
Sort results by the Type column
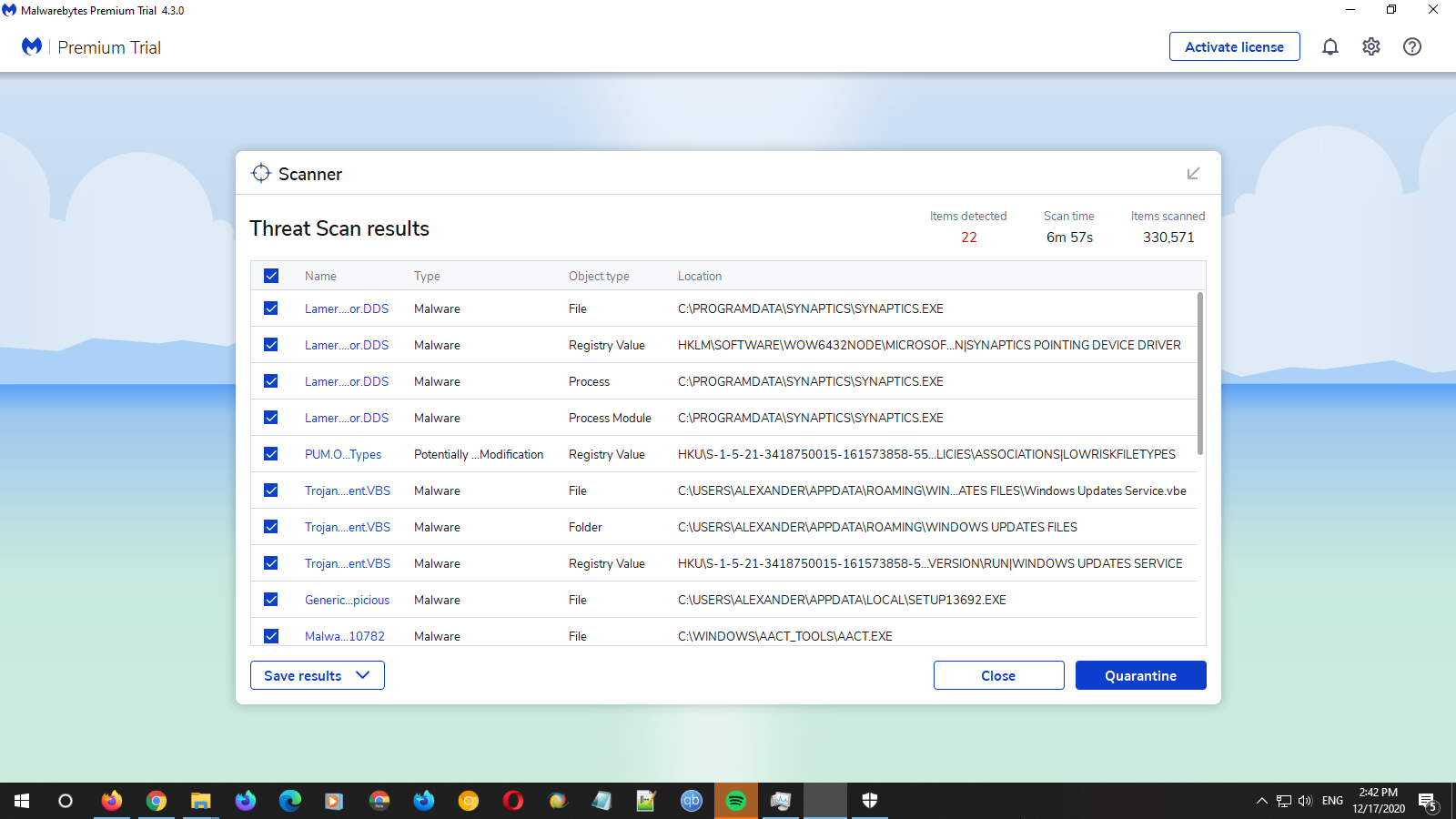click(x=427, y=276)
